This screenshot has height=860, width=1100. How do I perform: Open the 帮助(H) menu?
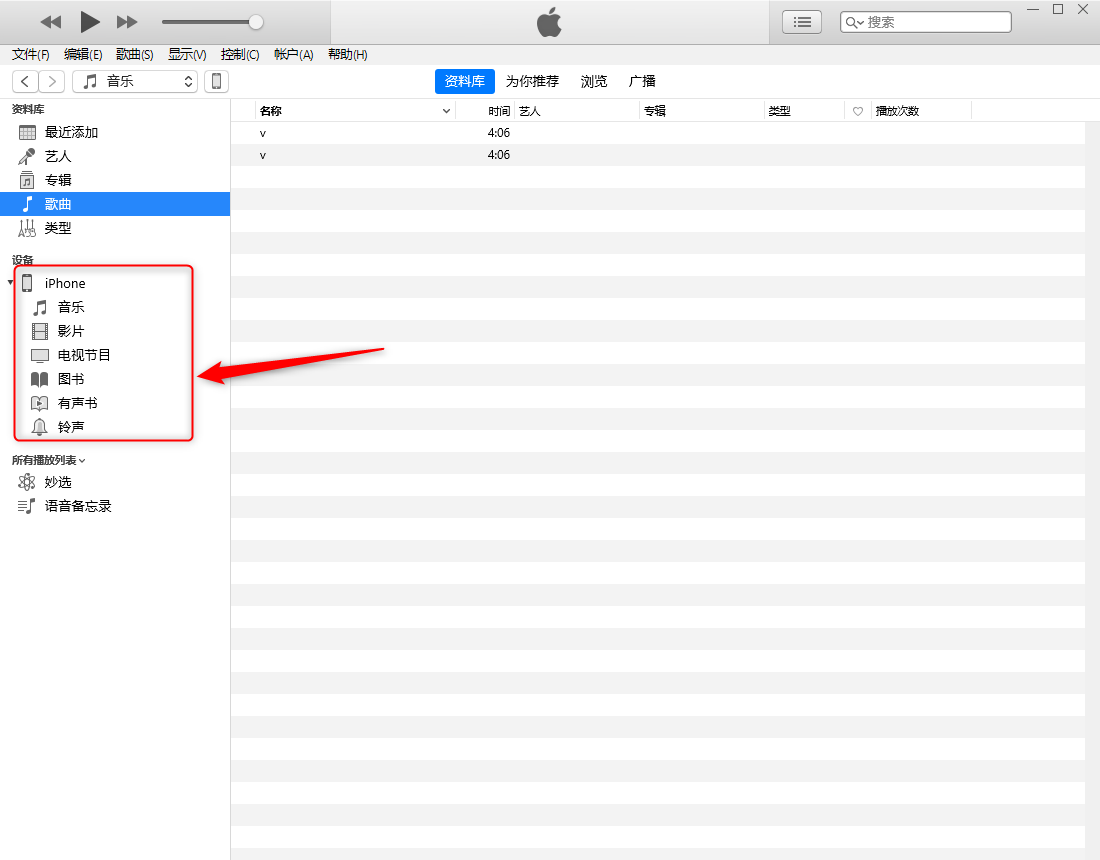348,55
